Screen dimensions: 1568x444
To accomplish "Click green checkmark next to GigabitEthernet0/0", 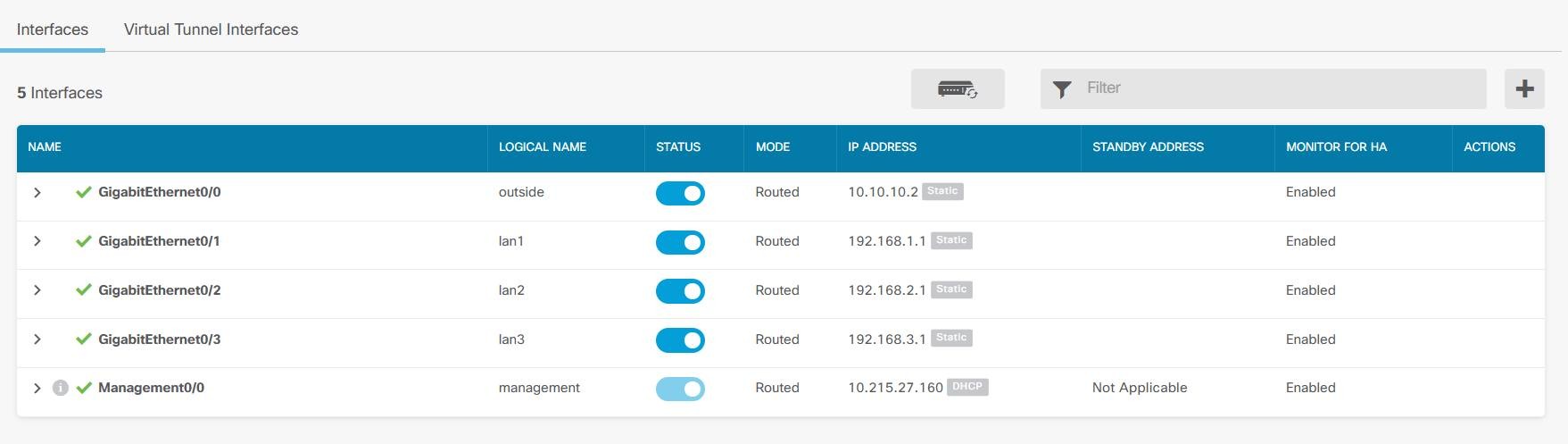I will [x=84, y=192].
